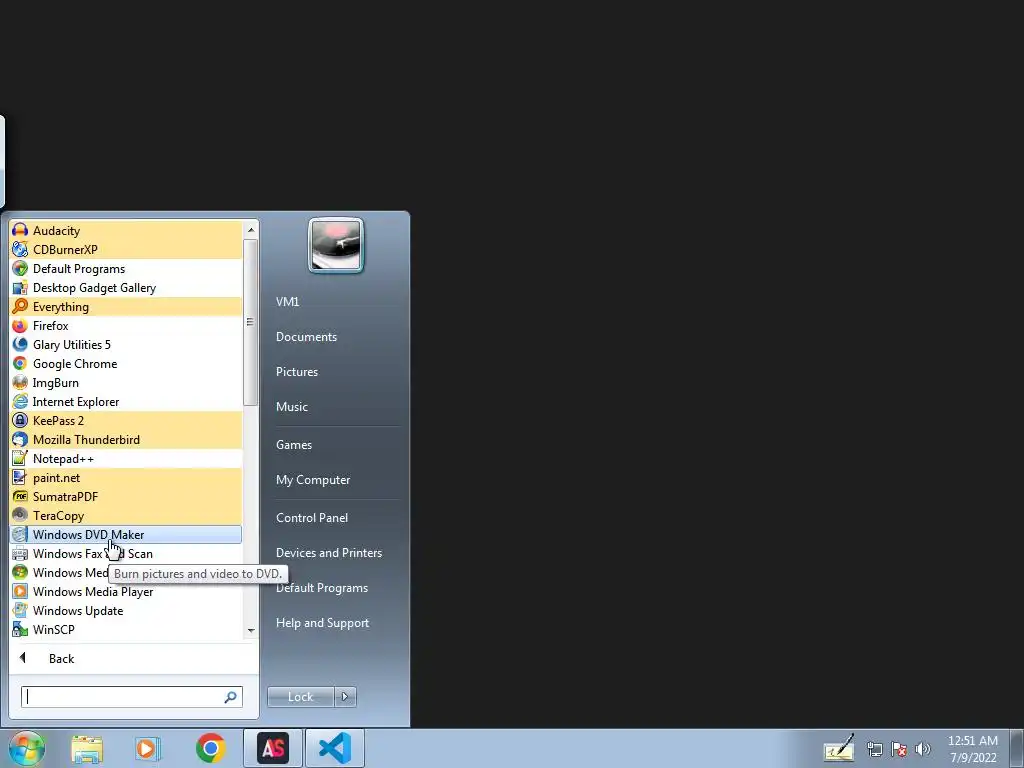Click the Desktop Gadget Gallery icon

tap(20, 287)
